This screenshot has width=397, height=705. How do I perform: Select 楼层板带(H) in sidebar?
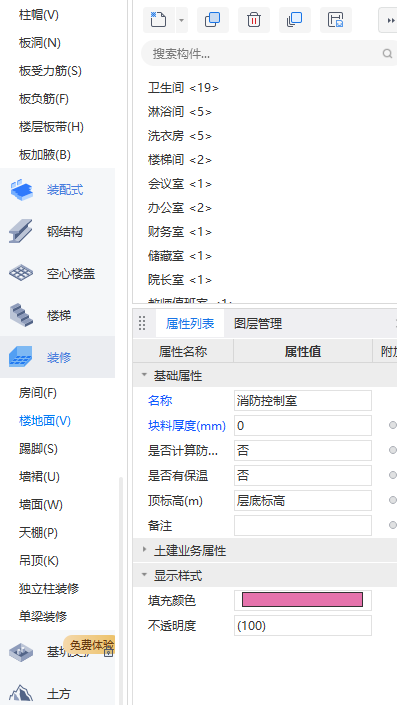click(x=51, y=127)
